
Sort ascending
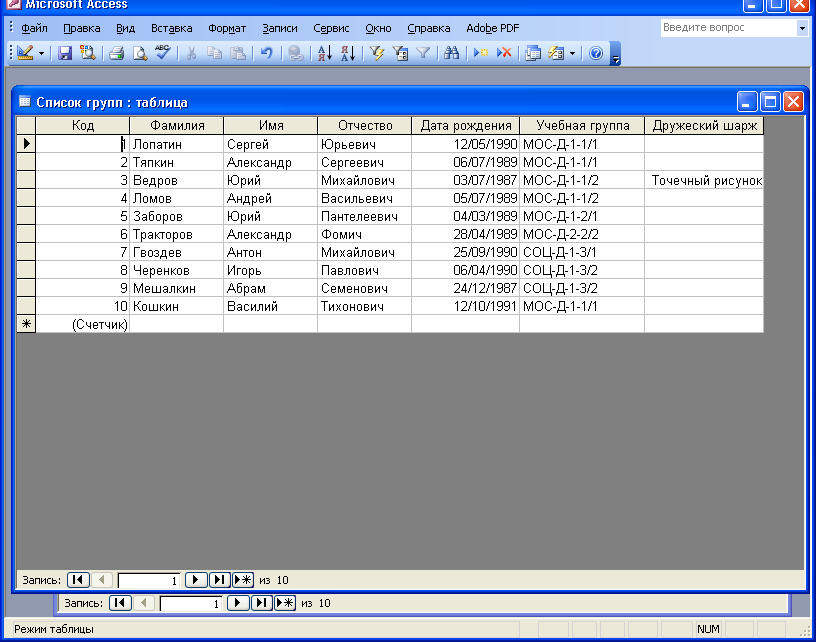click(325, 53)
